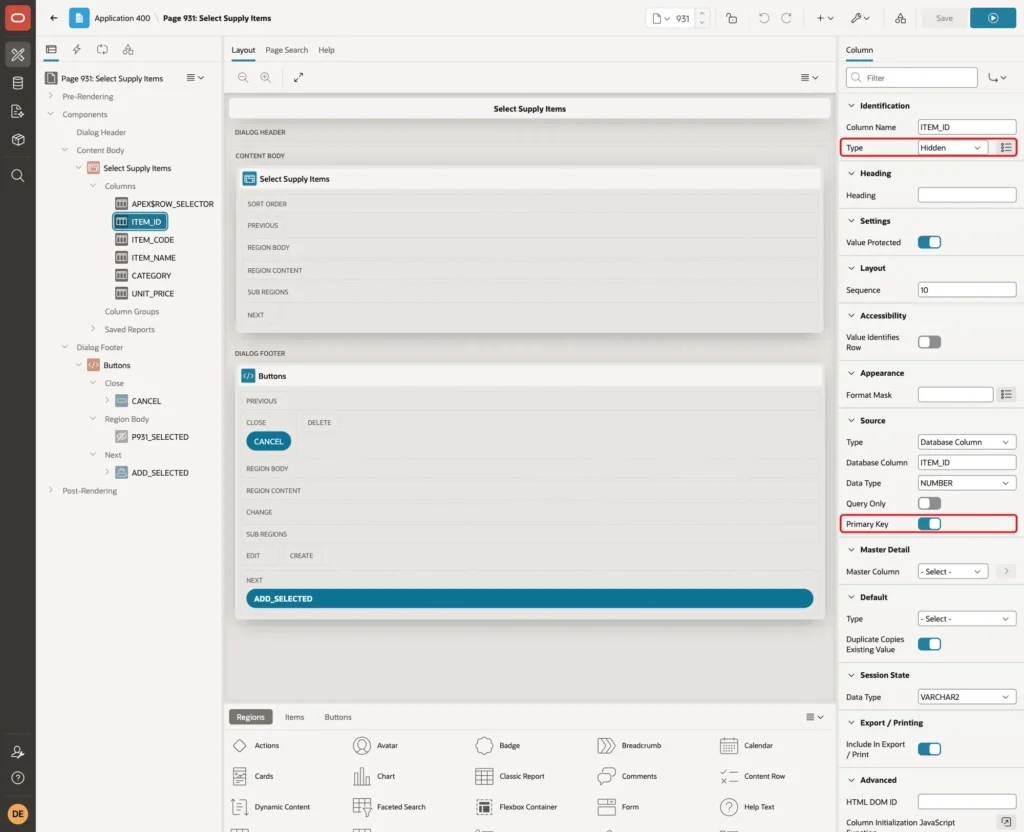Open the Master Column select dropdown
Viewport: 1024px width, 832px height.
pos(952,571)
